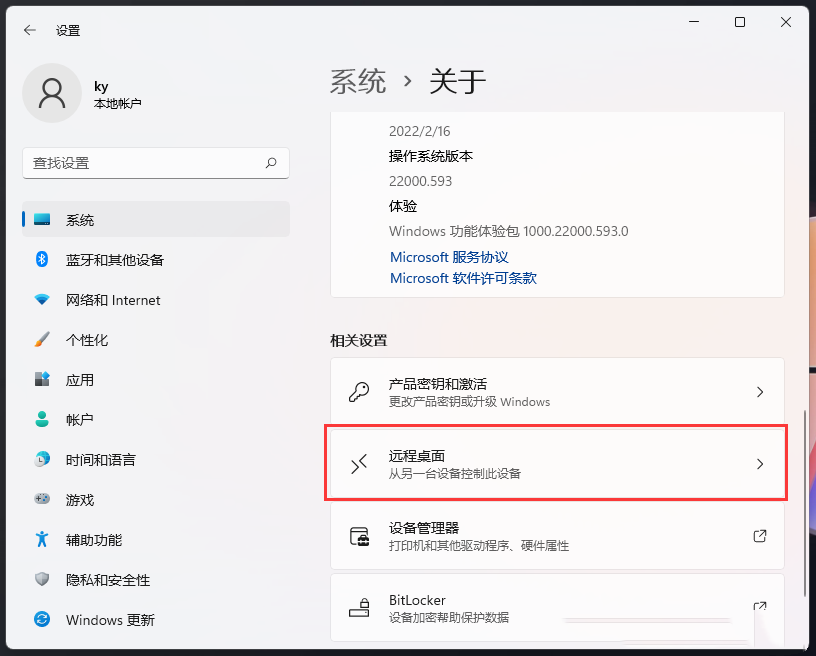Open 设备管理器 external link arrow
This screenshot has height=656, width=816.
757,536
